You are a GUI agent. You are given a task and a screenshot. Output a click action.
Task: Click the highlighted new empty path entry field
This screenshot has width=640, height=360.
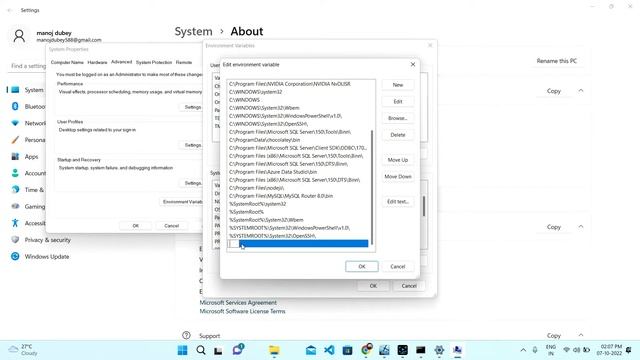click(x=298, y=244)
